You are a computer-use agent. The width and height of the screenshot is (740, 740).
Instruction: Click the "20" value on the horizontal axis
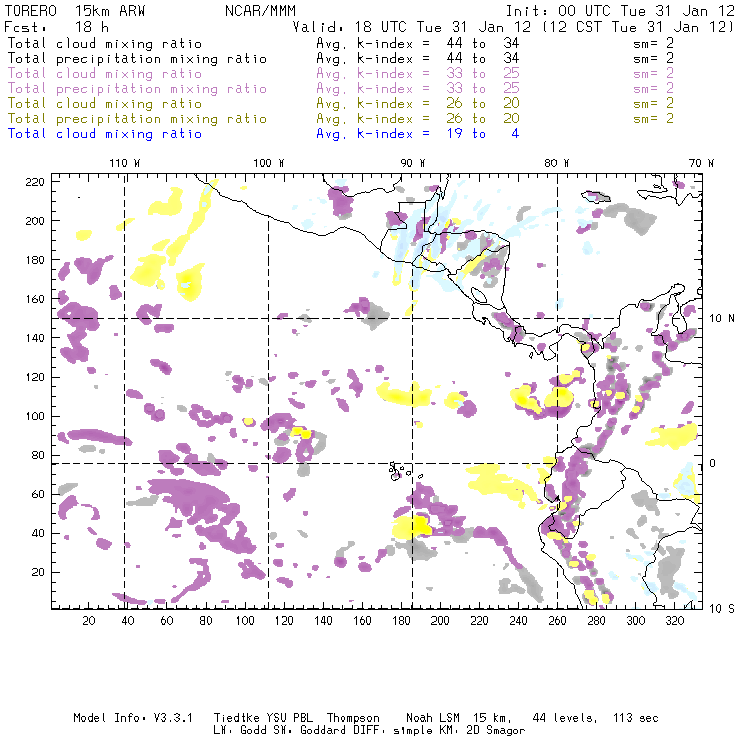(89, 621)
